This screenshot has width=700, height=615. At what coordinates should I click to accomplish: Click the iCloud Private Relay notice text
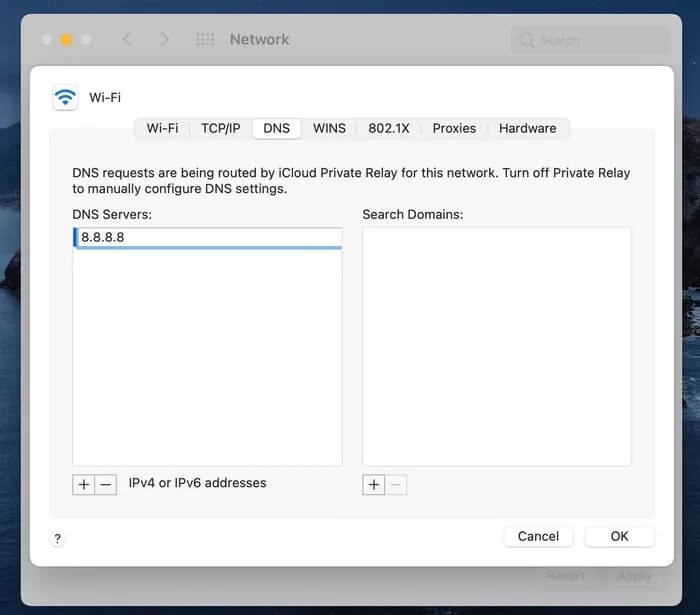351,181
